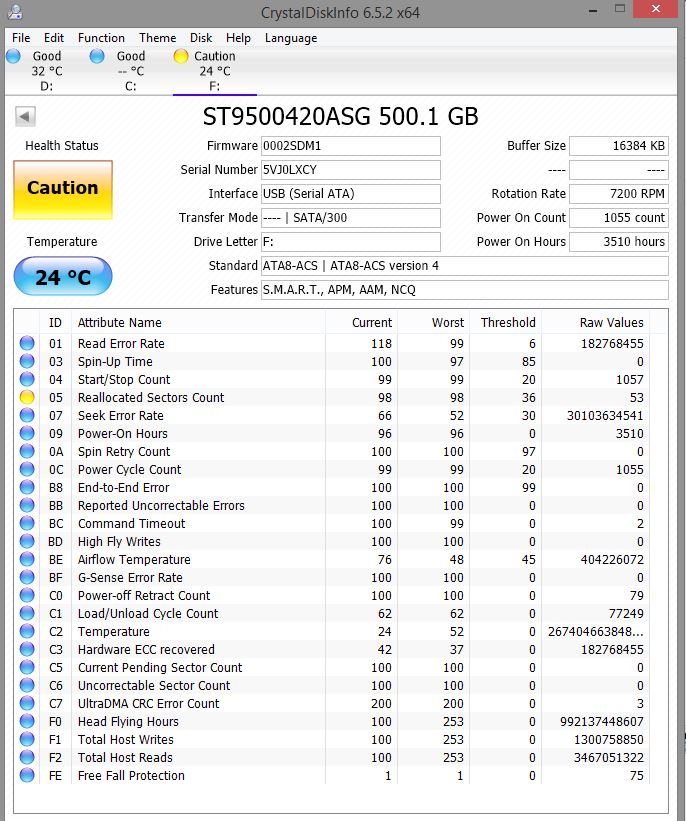This screenshot has width=686, height=821.
Task: Click the Interface field USB (Serial ATA)
Action: click(x=350, y=194)
